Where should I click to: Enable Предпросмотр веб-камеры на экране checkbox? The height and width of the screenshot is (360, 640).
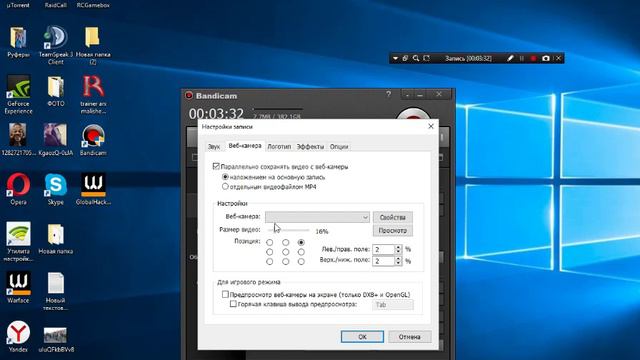tap(225, 294)
